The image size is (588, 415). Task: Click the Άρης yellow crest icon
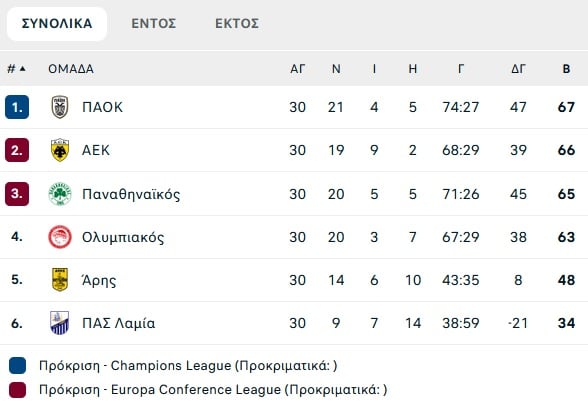pos(60,280)
